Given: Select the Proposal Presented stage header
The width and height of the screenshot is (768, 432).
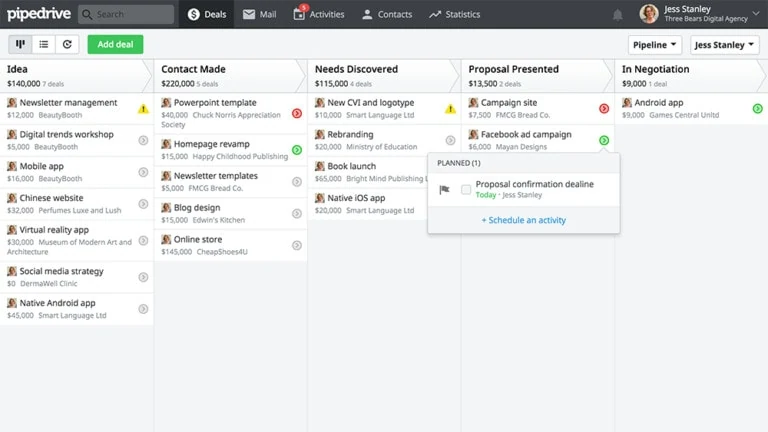Looking at the screenshot, I should [x=537, y=76].
